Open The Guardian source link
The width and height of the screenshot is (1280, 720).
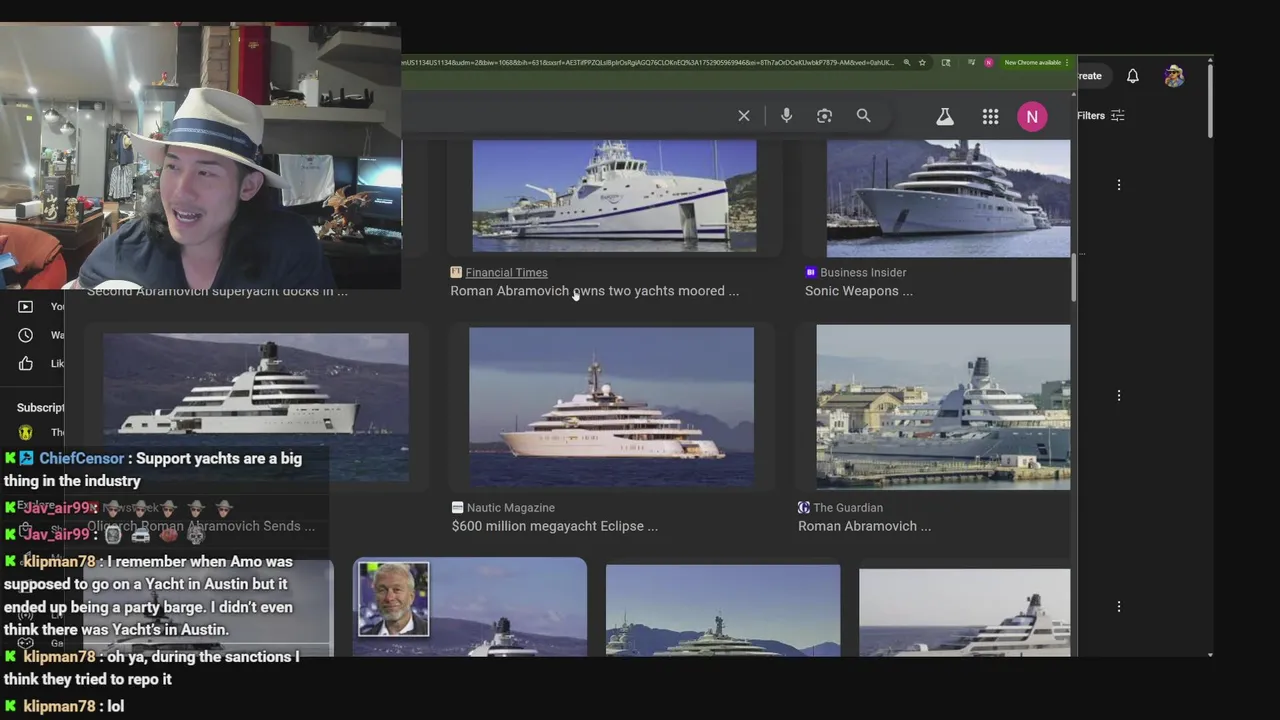(848, 508)
